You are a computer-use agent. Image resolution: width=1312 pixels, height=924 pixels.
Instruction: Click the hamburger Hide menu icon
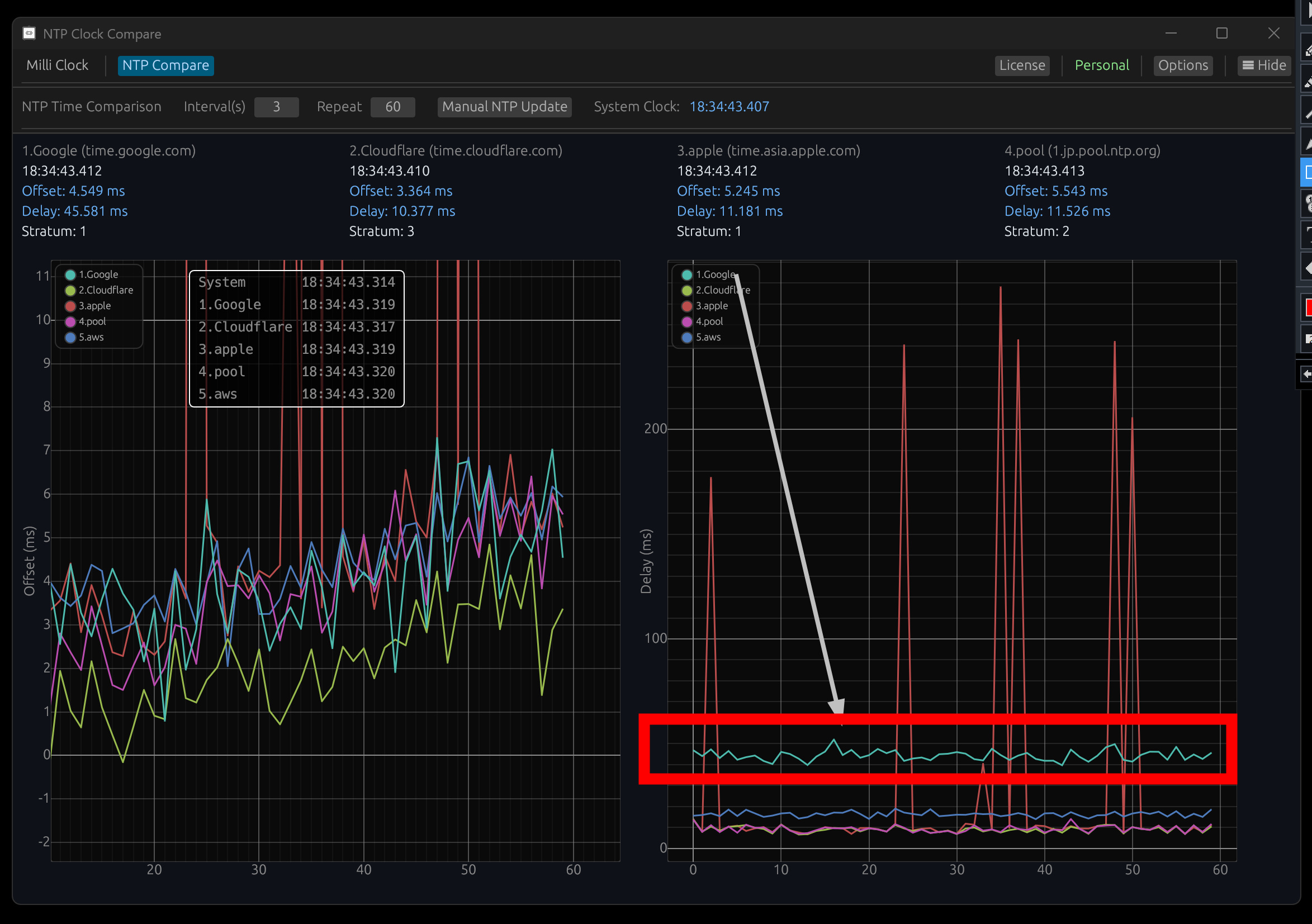[x=1248, y=65]
